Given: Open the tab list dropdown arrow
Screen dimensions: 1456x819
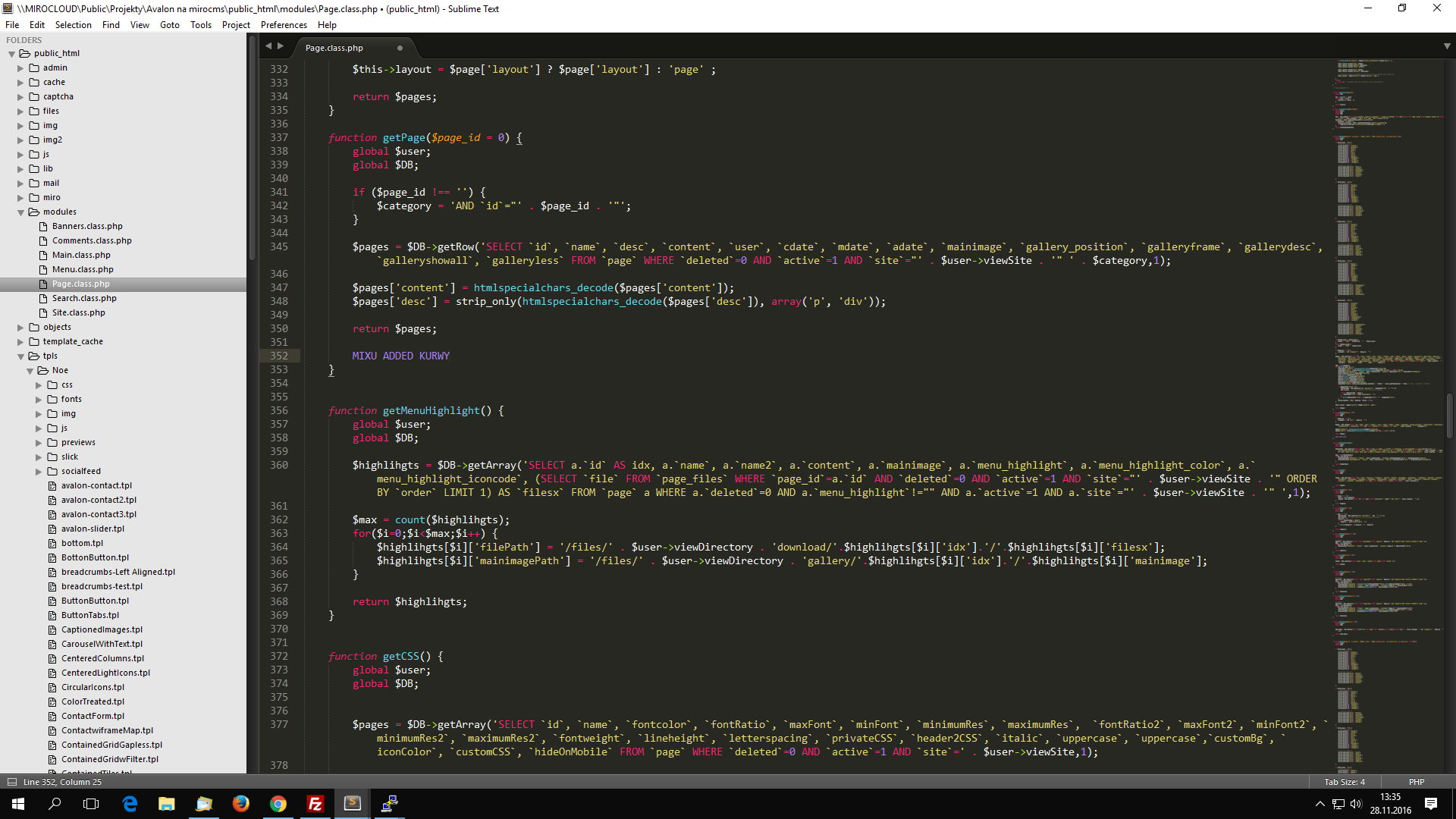Looking at the screenshot, I should (1446, 46).
